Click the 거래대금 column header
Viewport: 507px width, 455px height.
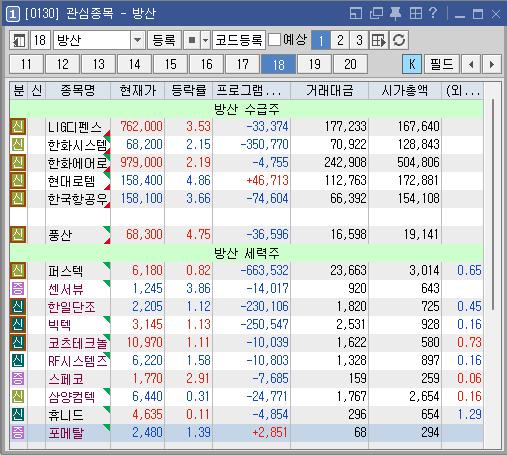pyautogui.click(x=329, y=91)
